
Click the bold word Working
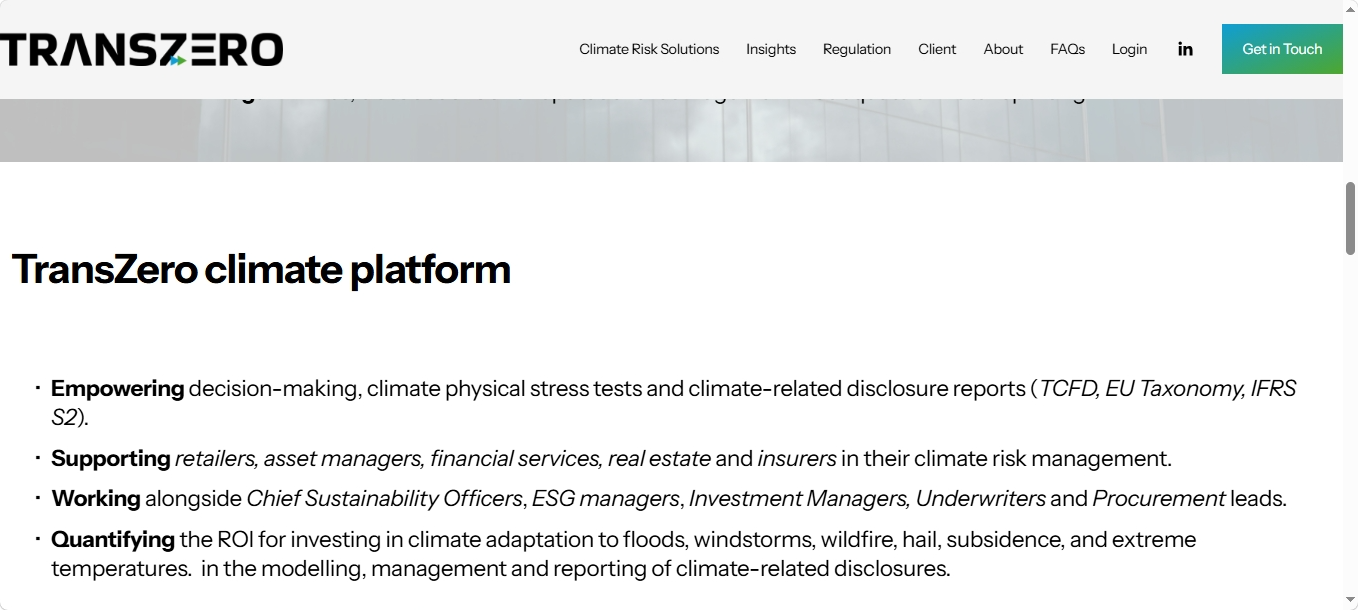(96, 498)
